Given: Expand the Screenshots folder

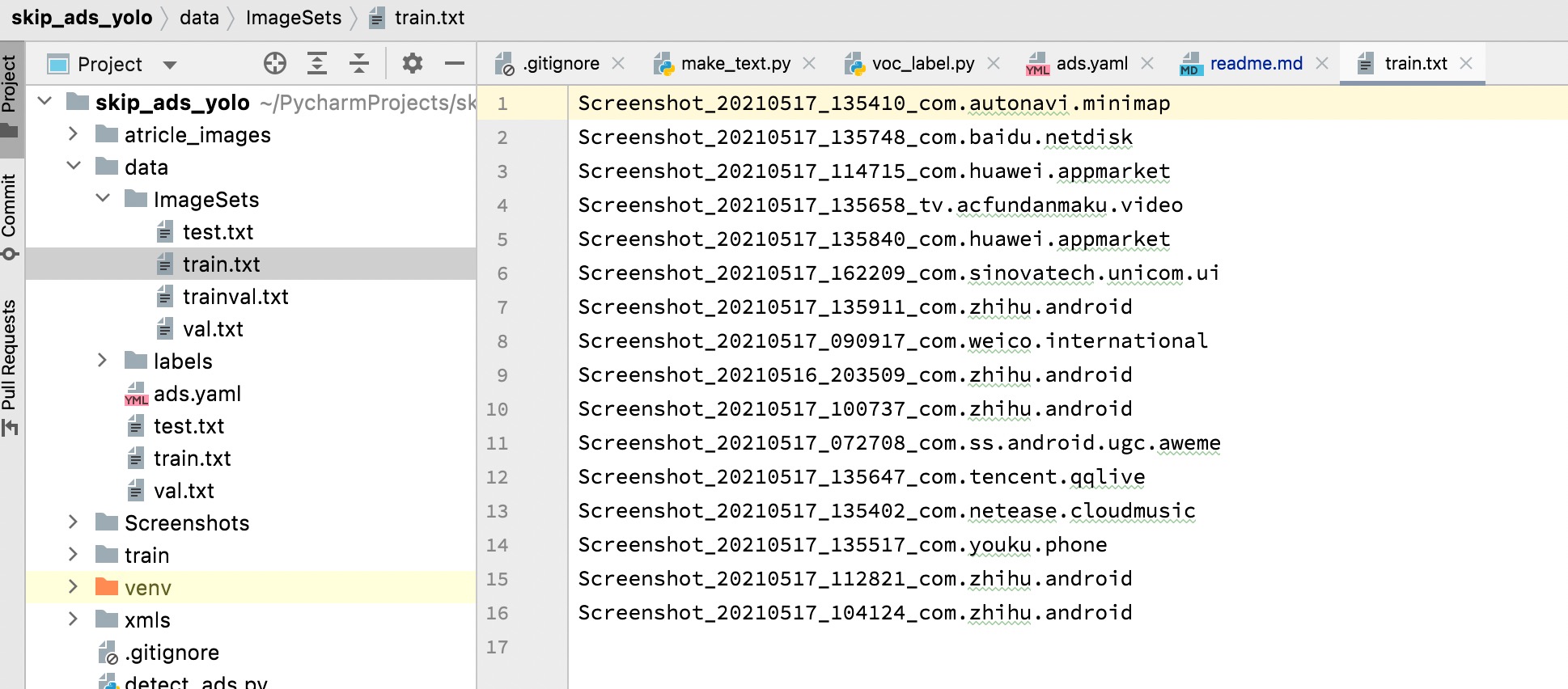Looking at the screenshot, I should tap(73, 522).
